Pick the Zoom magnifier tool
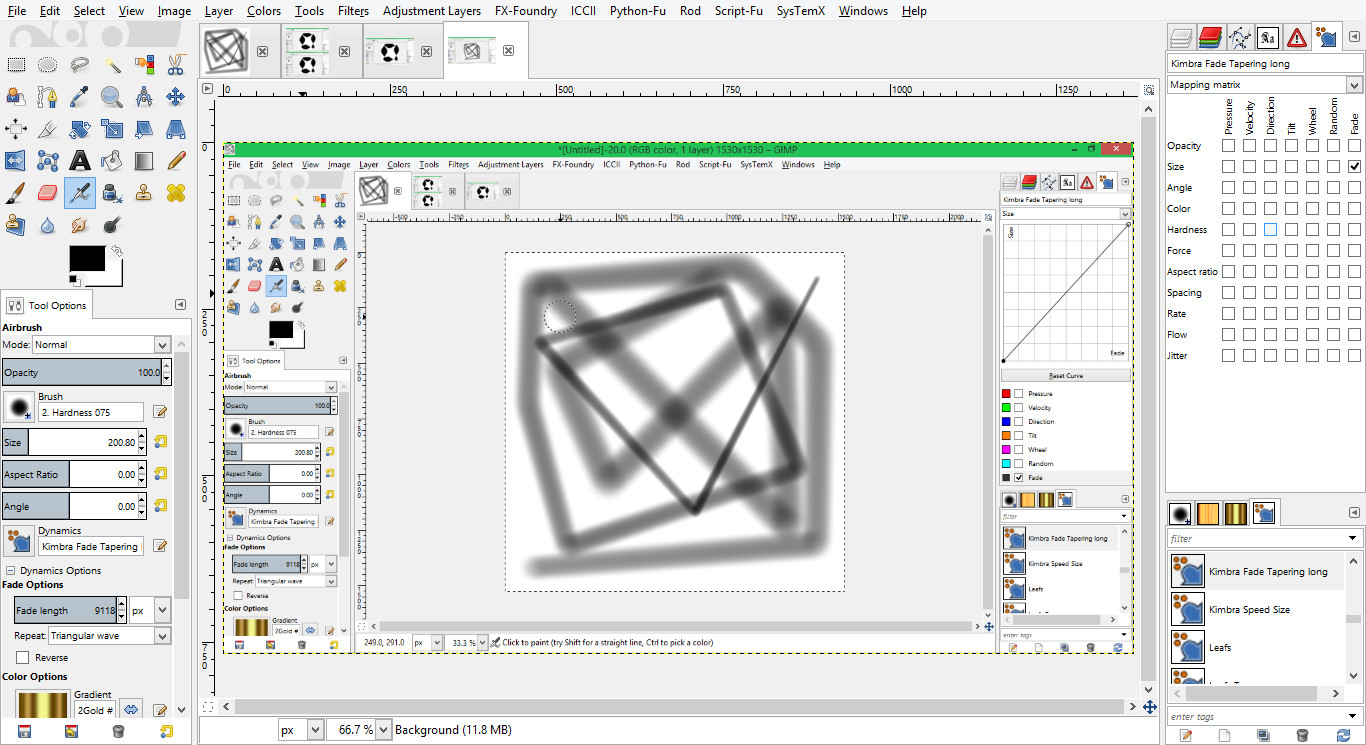1366x745 pixels. click(112, 97)
